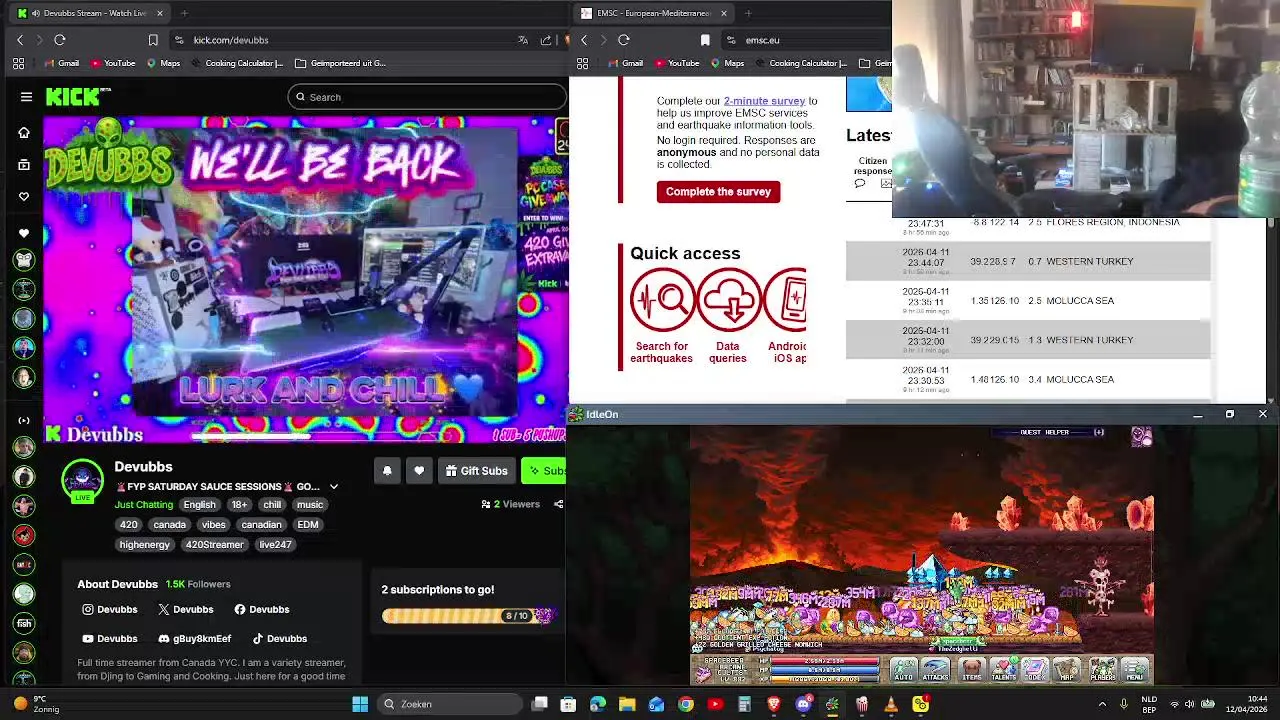Click the Kick search field
Image resolution: width=1280 pixels, height=720 pixels.
[x=427, y=97]
